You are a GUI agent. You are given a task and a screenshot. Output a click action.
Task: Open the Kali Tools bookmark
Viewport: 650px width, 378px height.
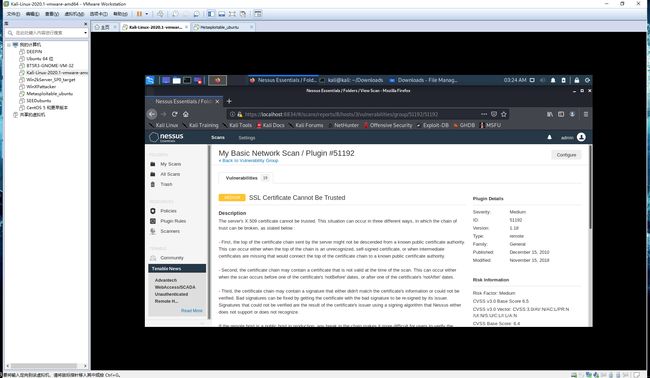click(237, 125)
